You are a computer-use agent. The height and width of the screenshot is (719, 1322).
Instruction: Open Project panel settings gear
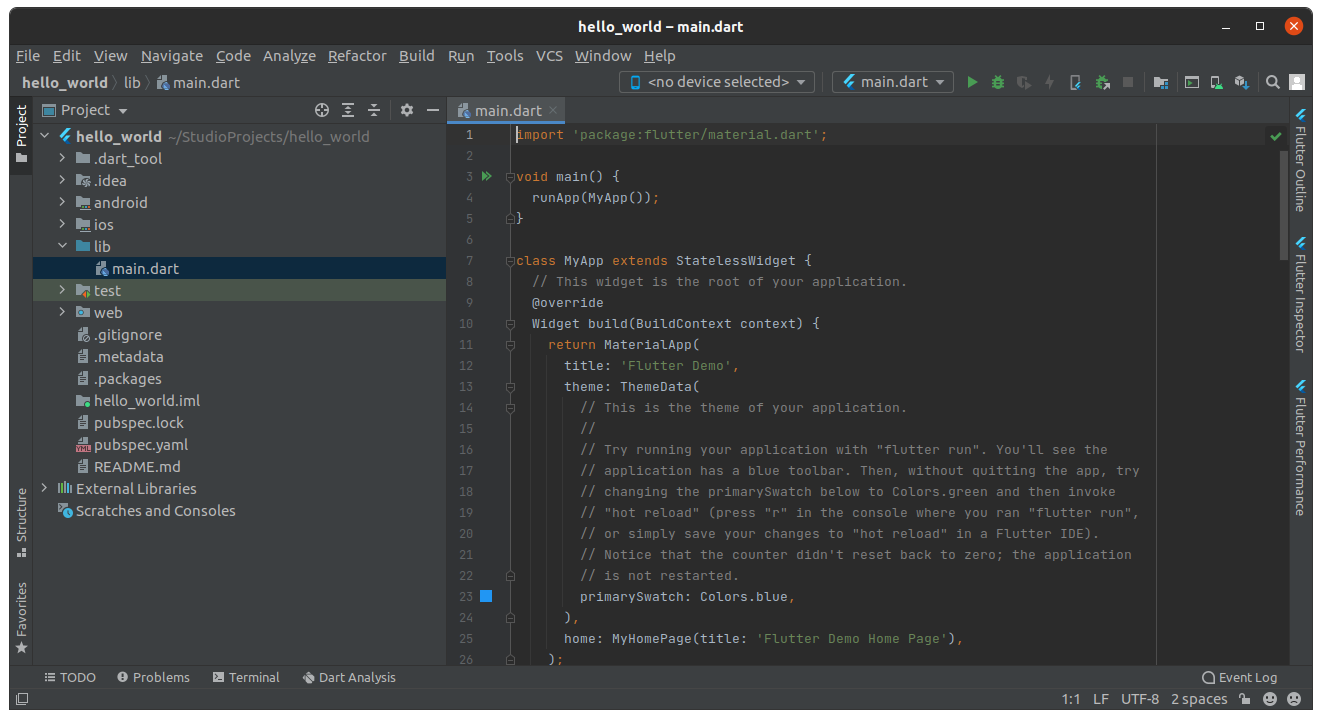coord(406,109)
